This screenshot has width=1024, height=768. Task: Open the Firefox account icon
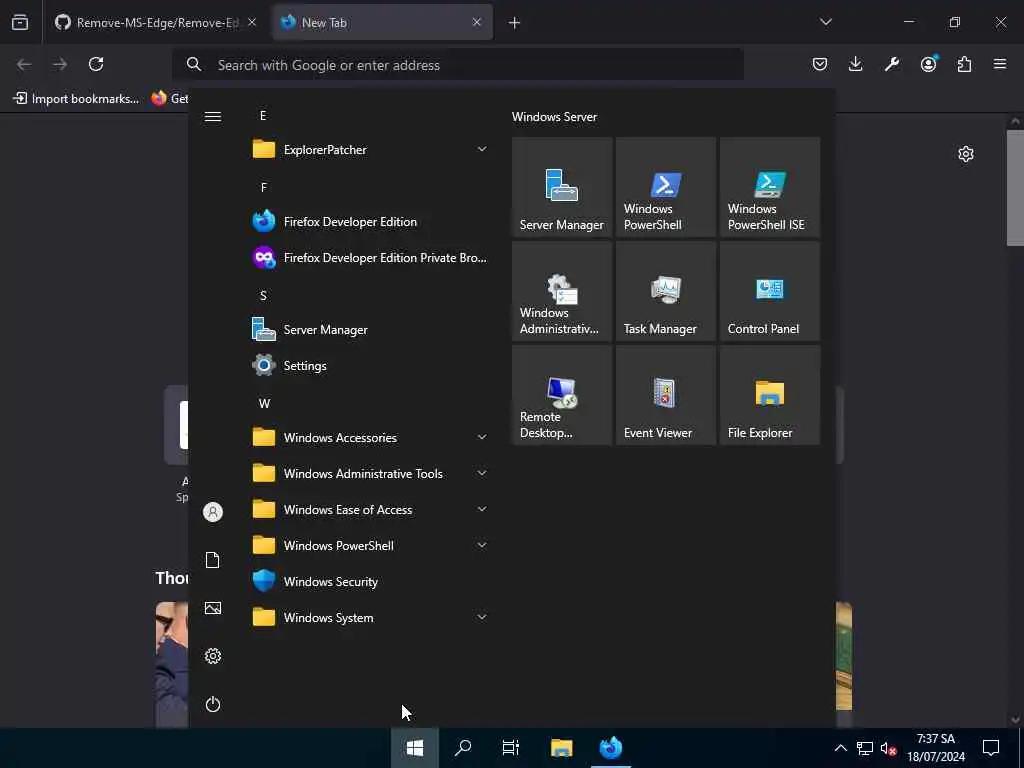pos(928,64)
